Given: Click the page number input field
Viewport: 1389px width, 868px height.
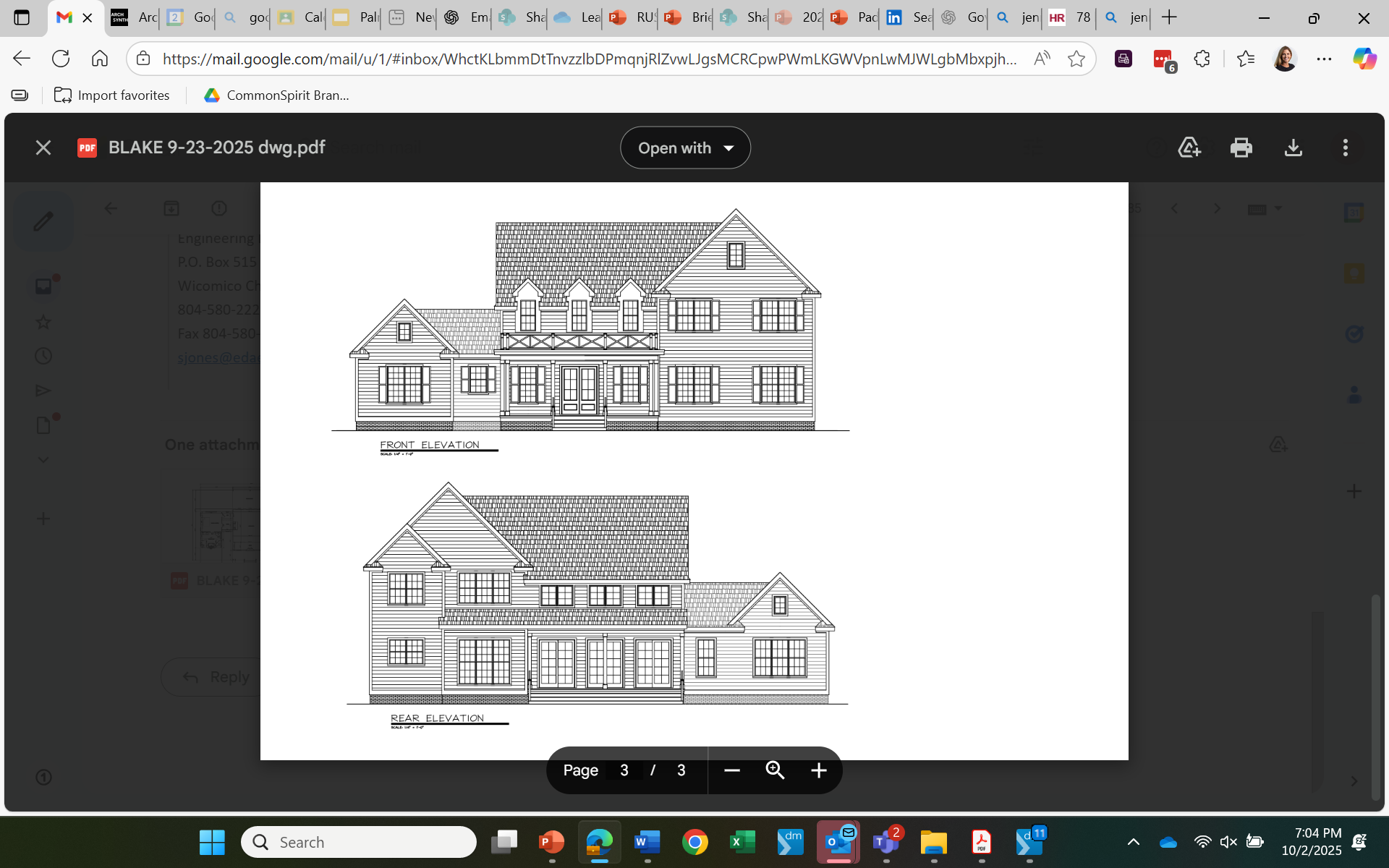Looking at the screenshot, I should tap(624, 770).
